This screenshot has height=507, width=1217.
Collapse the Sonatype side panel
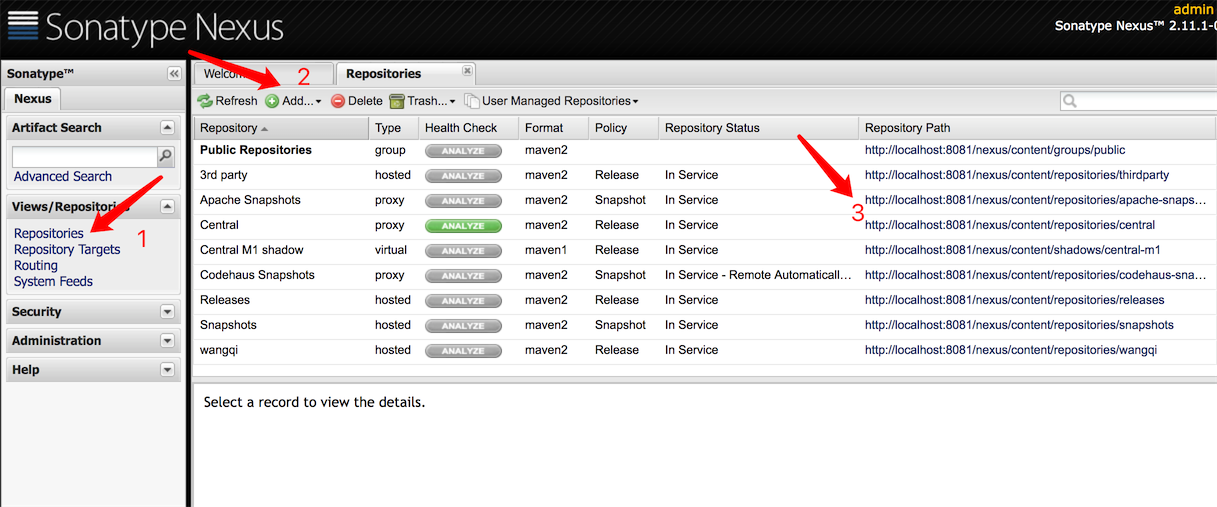(x=174, y=74)
